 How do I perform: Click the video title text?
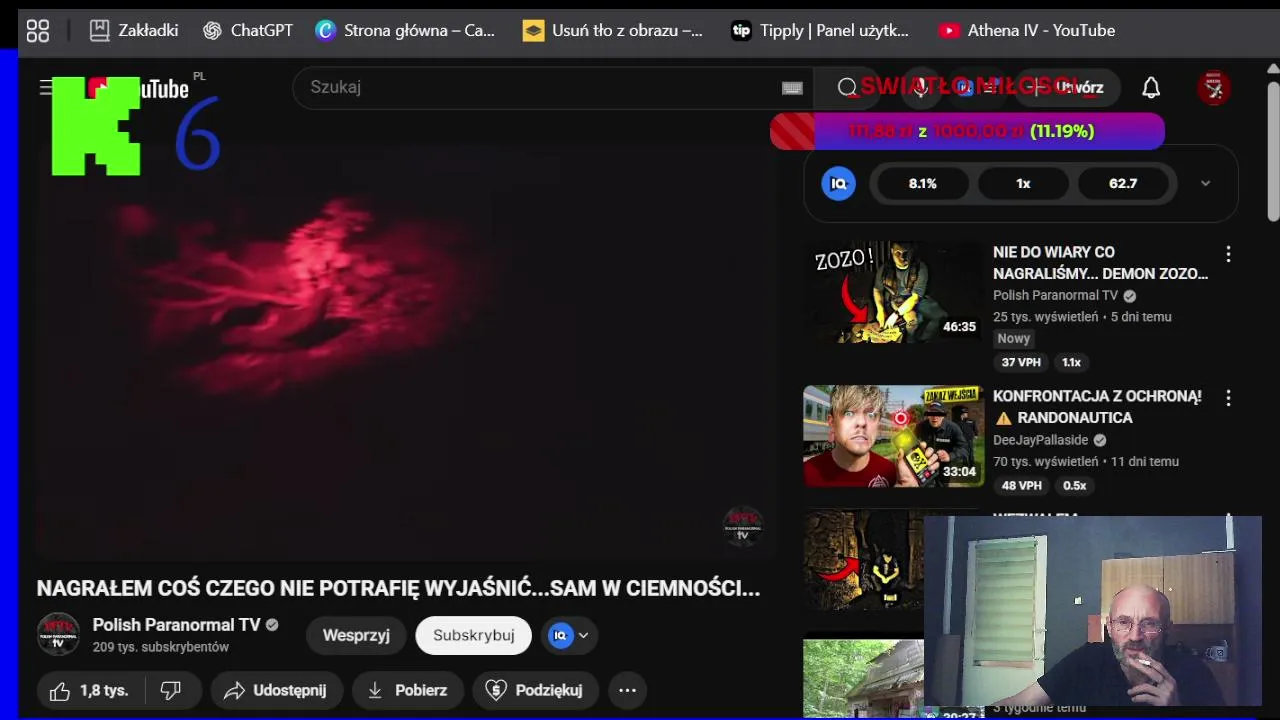pos(399,588)
